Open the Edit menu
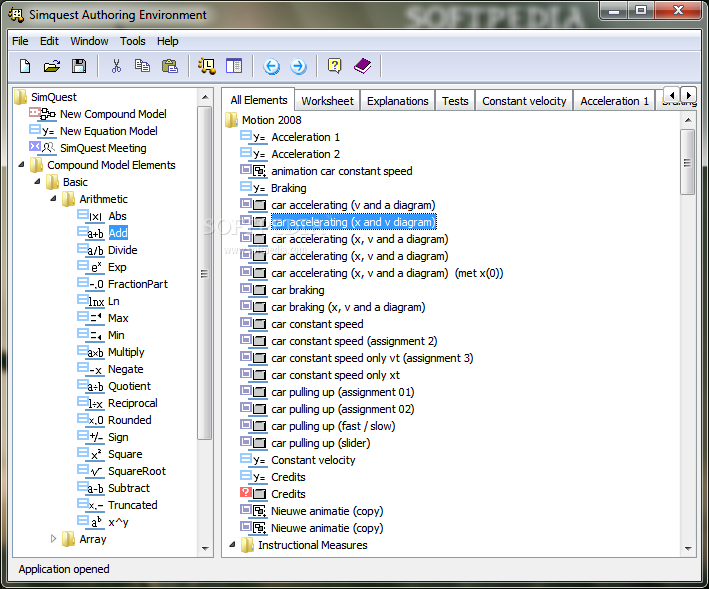This screenshot has height=589, width=709. click(x=49, y=41)
